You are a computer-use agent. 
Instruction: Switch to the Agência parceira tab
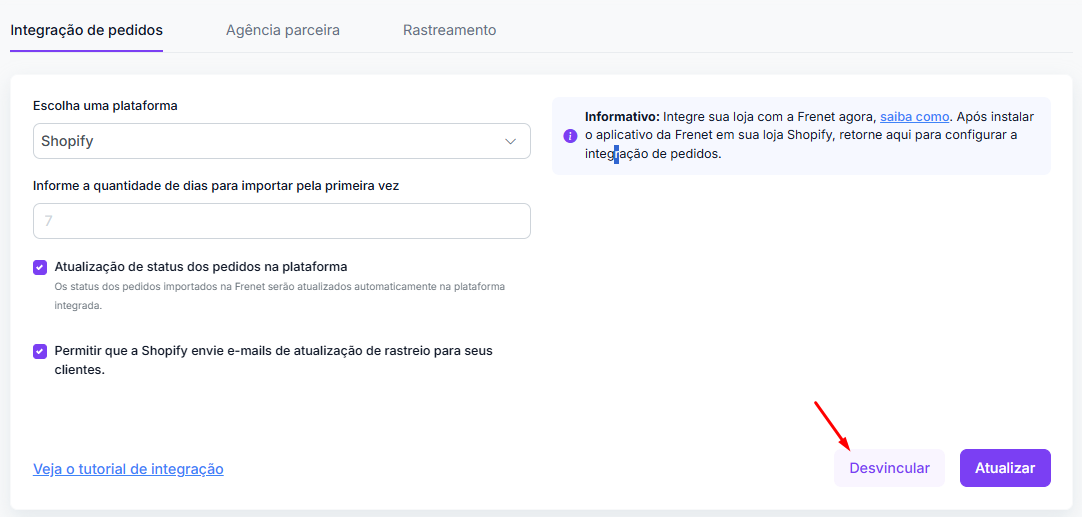[283, 30]
